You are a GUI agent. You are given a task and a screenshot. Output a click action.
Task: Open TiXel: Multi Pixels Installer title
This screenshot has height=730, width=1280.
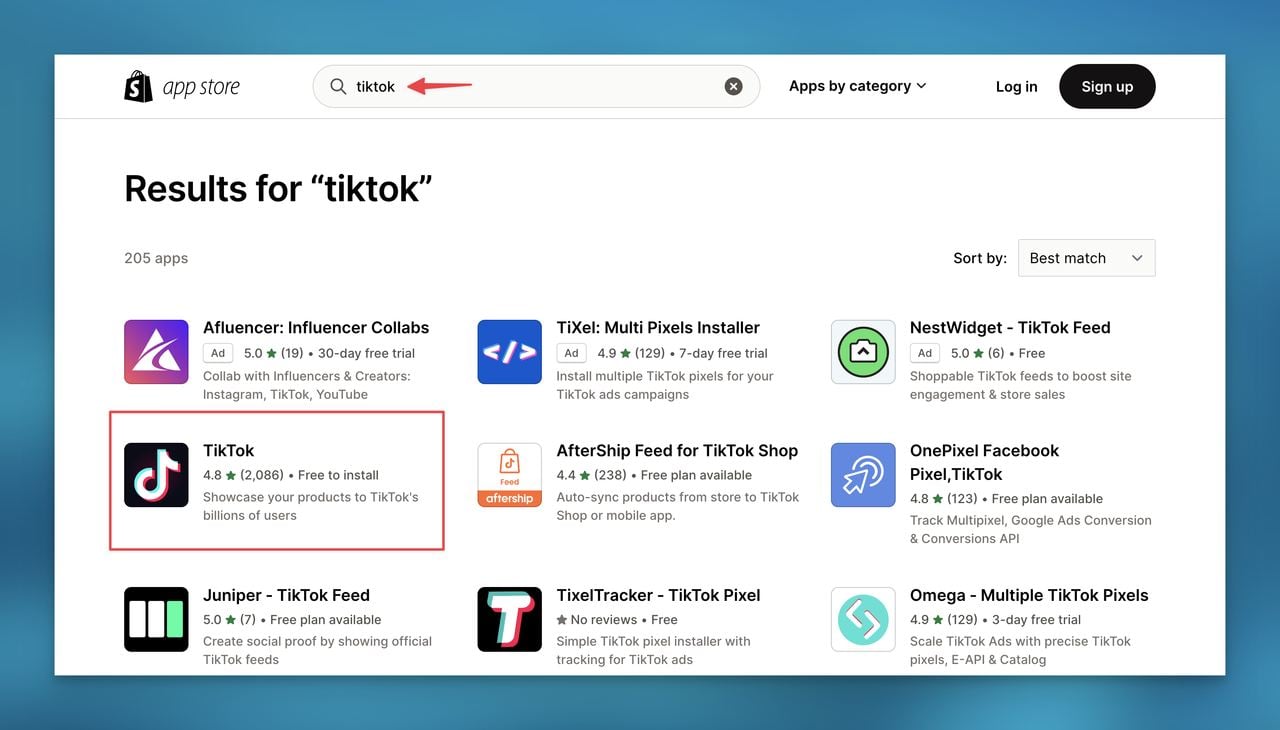658,327
